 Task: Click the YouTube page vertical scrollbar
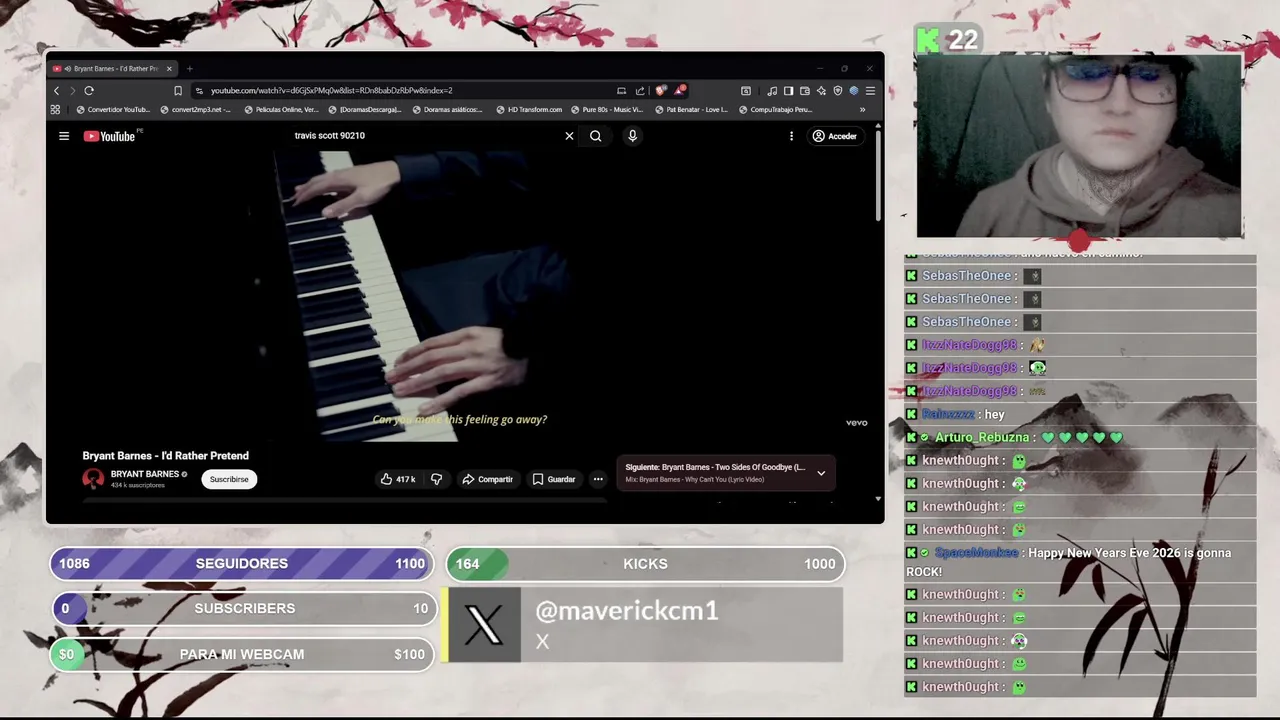click(878, 175)
